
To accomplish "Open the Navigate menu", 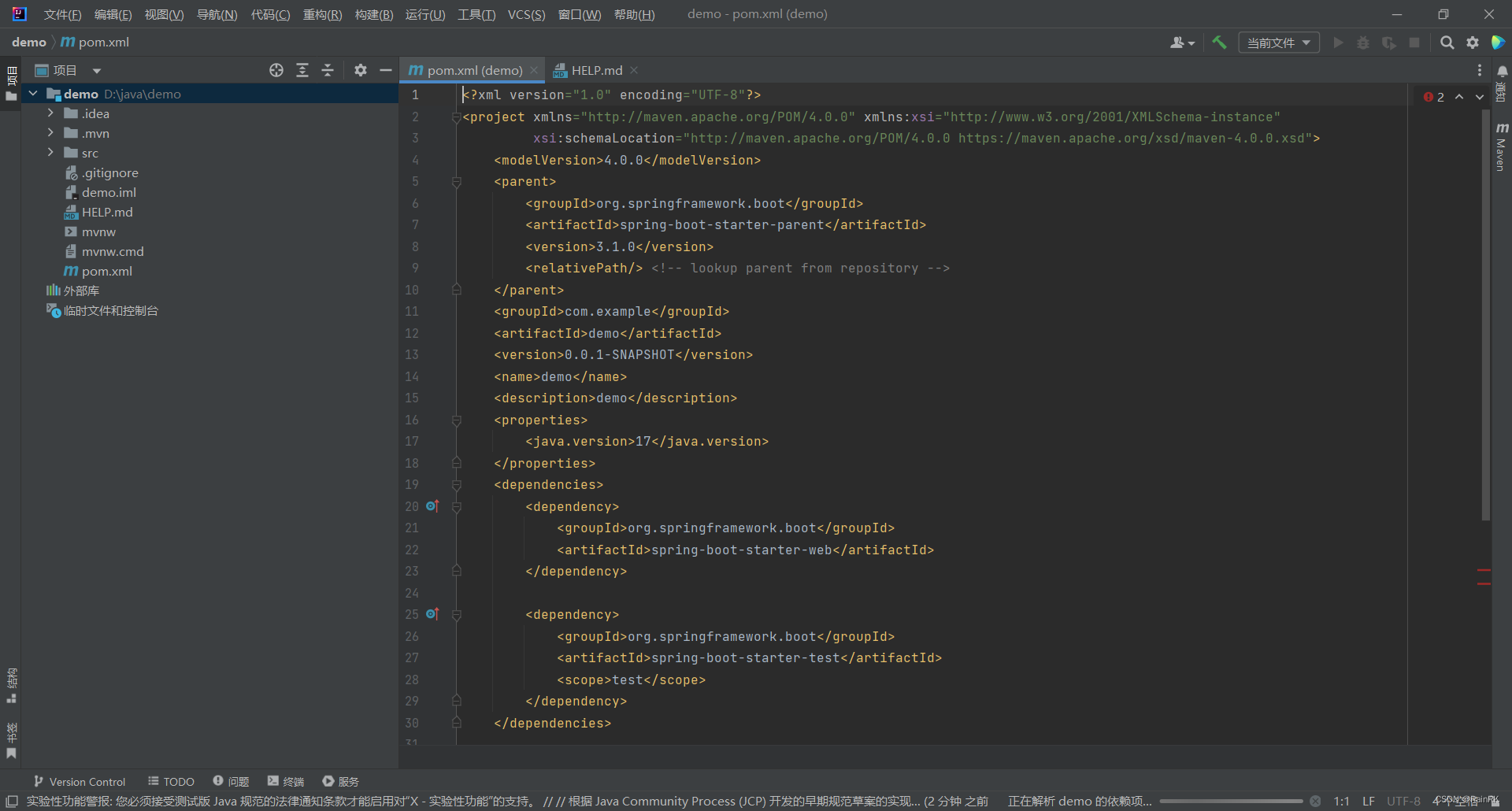I will [217, 14].
